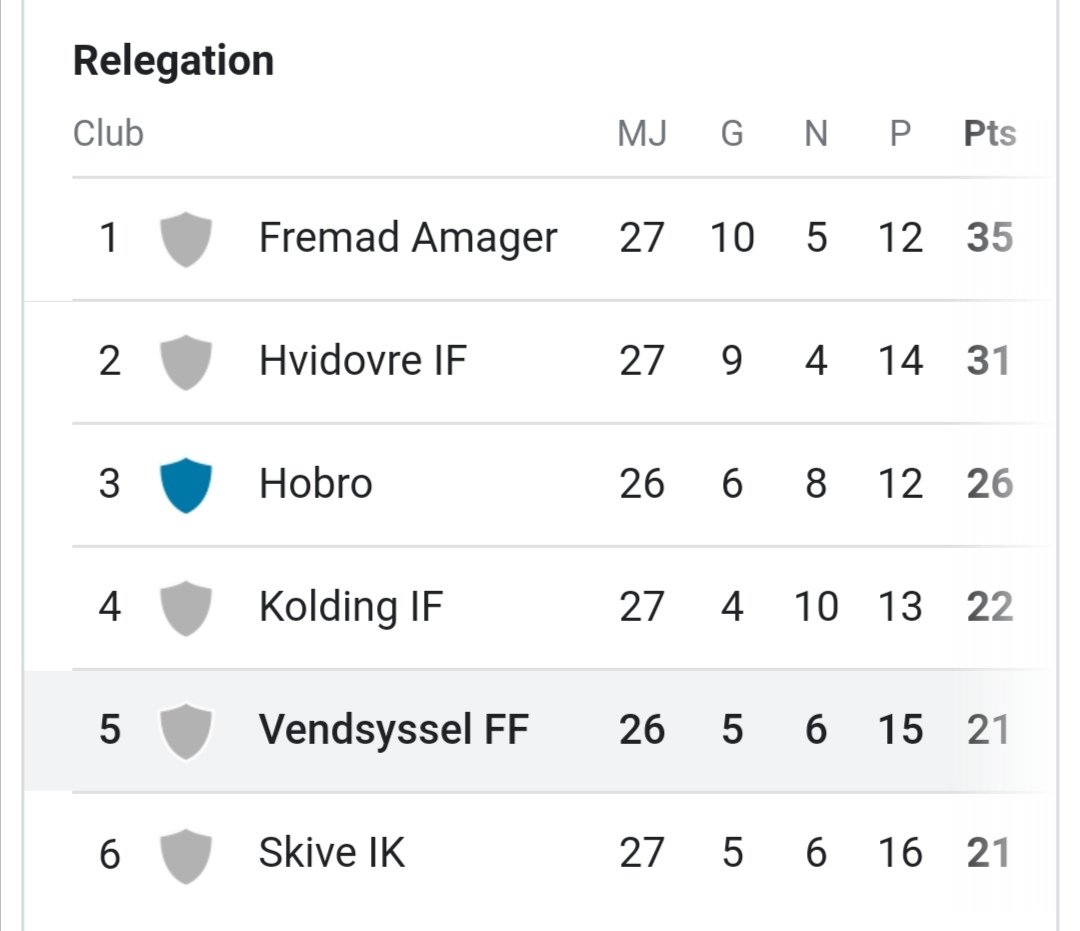The height and width of the screenshot is (931, 1080).
Task: Click the P column header
Action: 900,133
